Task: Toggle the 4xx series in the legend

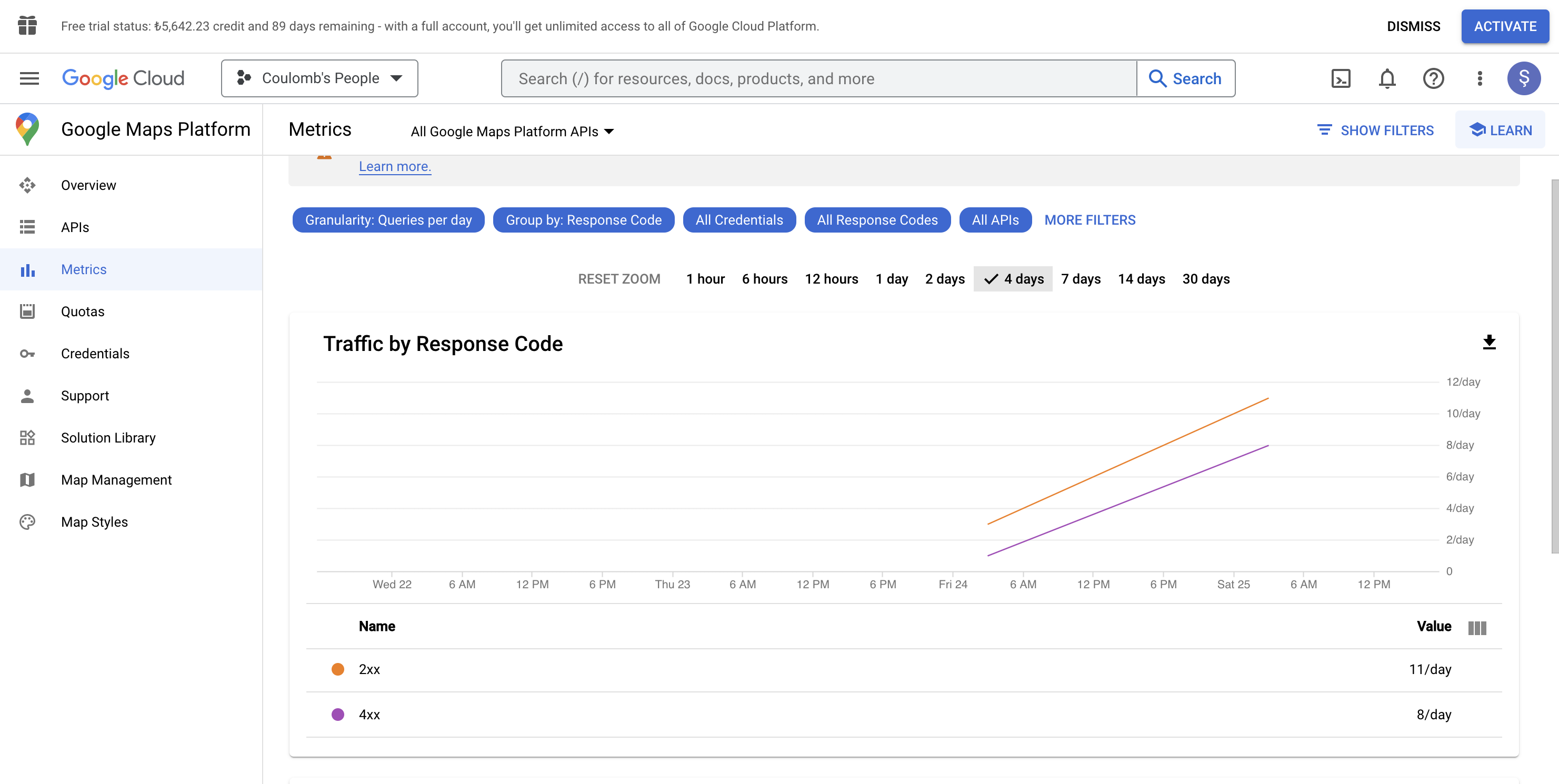Action: 369,714
